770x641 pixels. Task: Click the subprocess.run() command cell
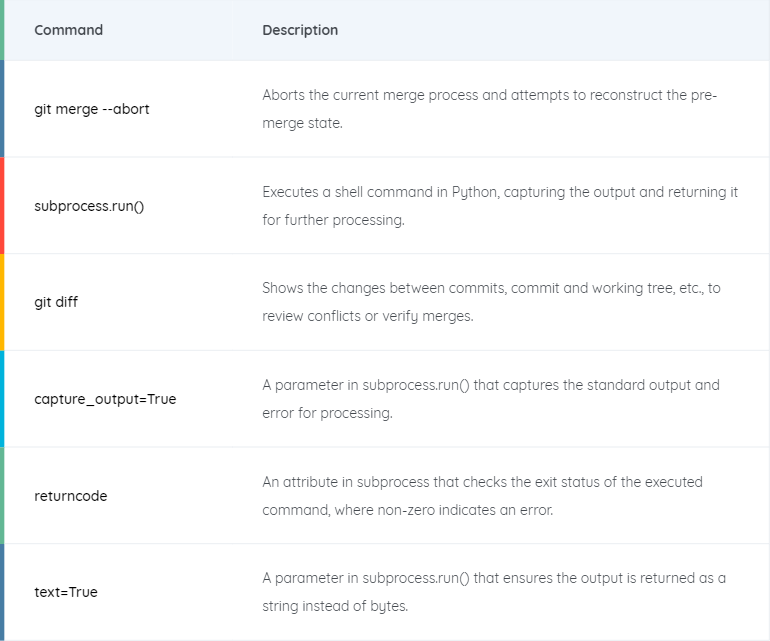tap(89, 206)
